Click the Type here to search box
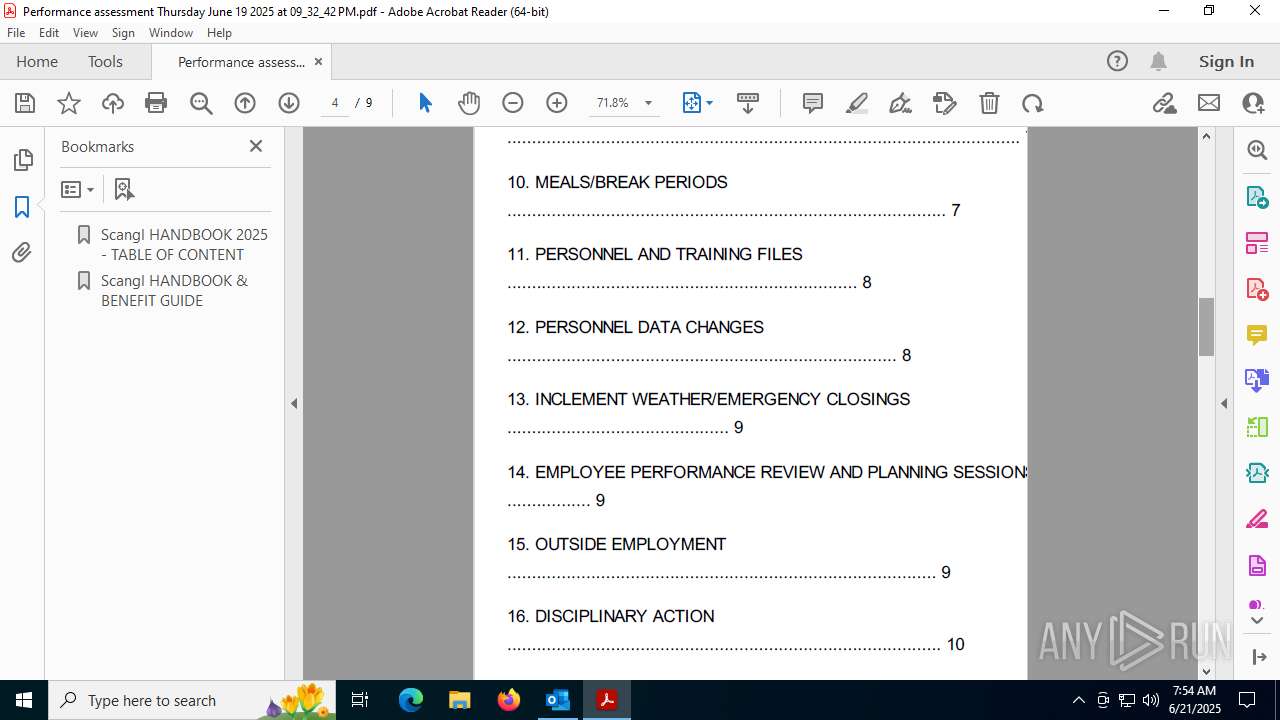Screen dimensions: 1280x720 tap(190, 700)
